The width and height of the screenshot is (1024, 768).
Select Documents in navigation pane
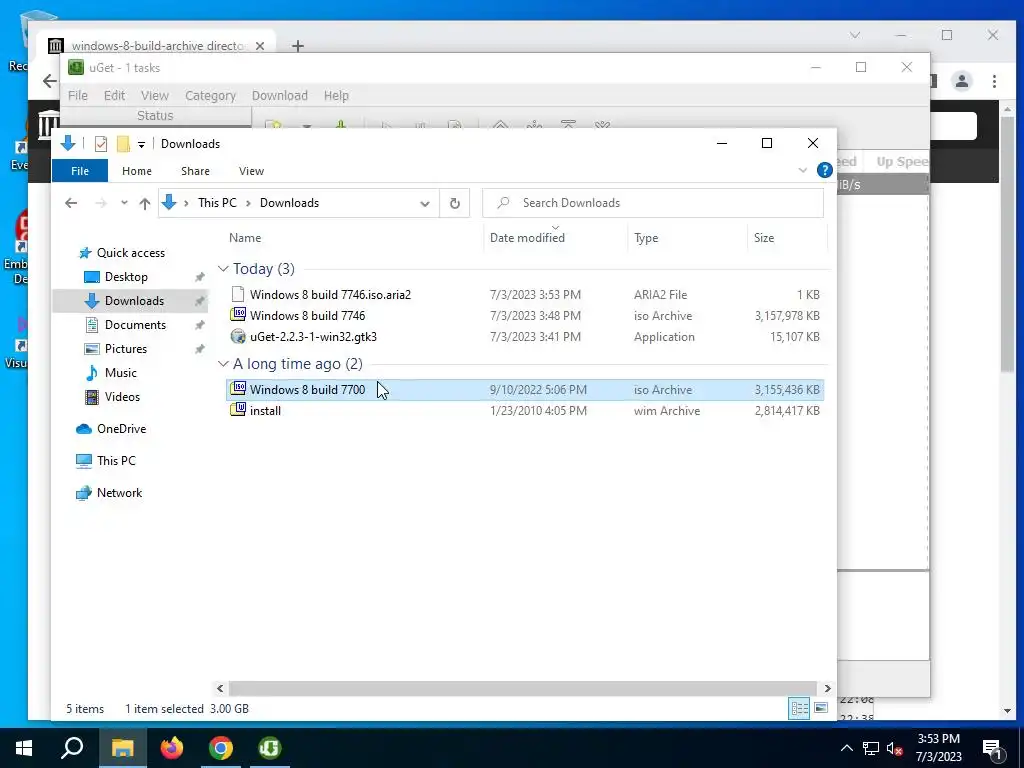[135, 325]
